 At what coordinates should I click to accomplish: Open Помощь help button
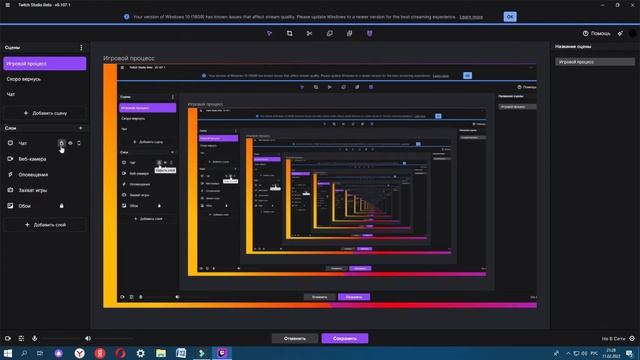pyautogui.click(x=596, y=33)
